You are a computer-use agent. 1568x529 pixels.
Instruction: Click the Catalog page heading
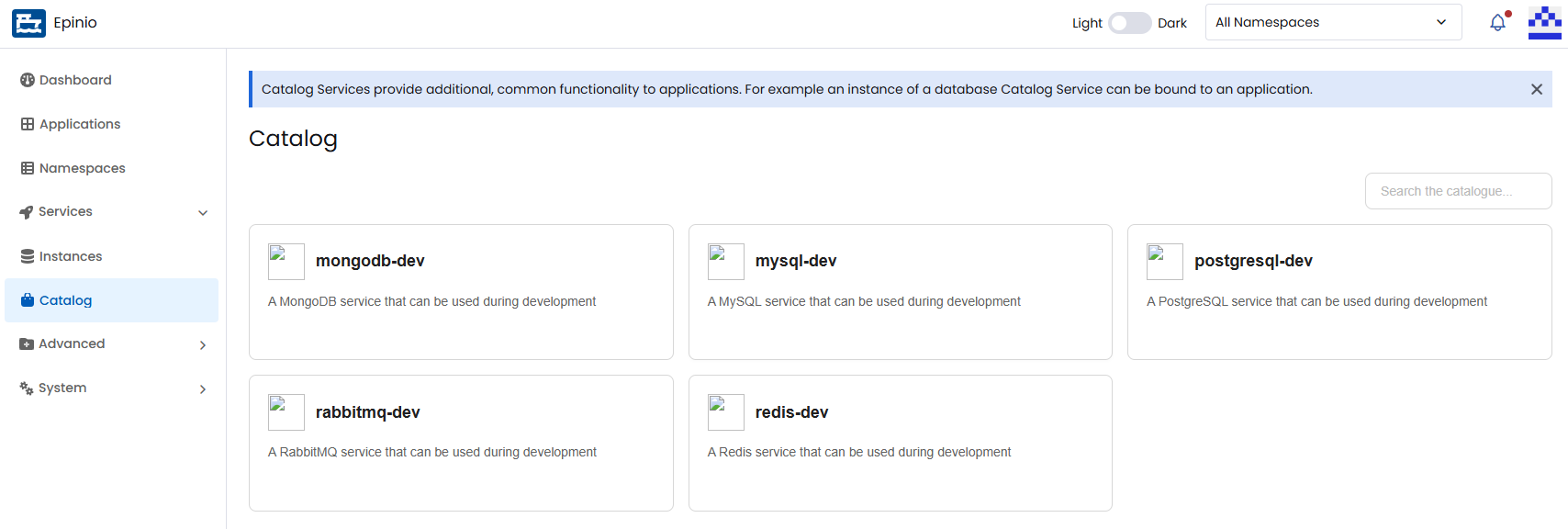click(293, 139)
